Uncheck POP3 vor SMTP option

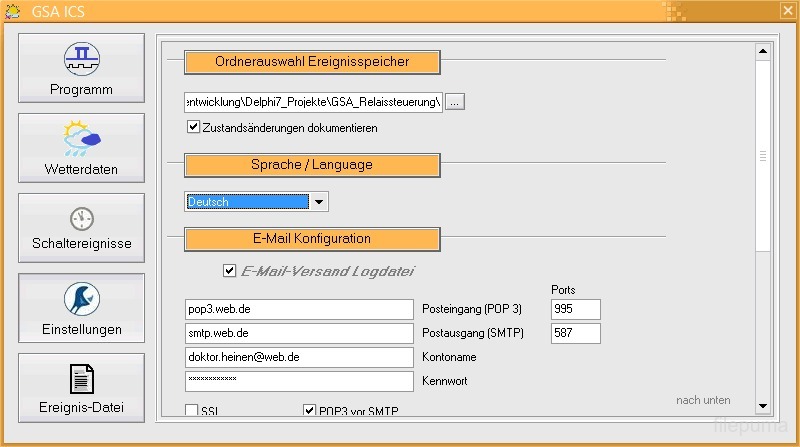pos(310,410)
